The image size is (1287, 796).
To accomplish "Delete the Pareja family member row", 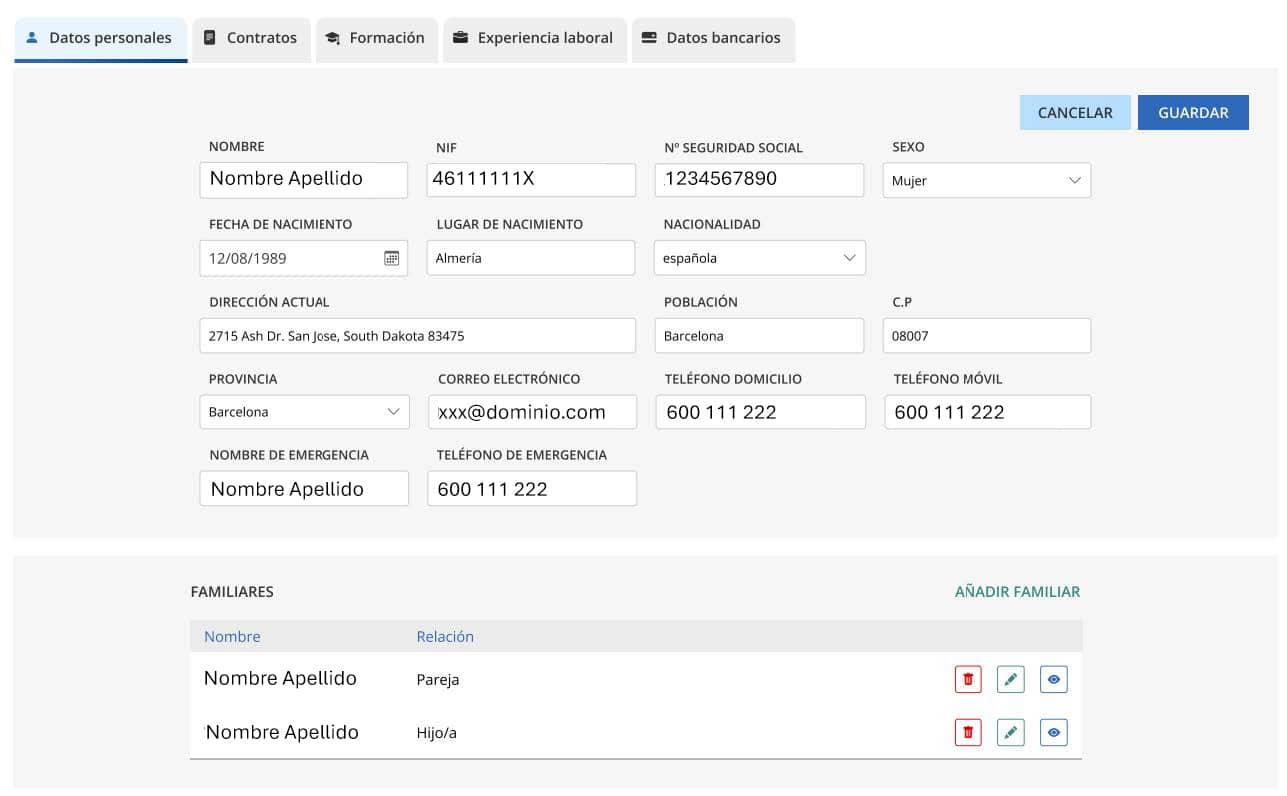I will [x=967, y=680].
